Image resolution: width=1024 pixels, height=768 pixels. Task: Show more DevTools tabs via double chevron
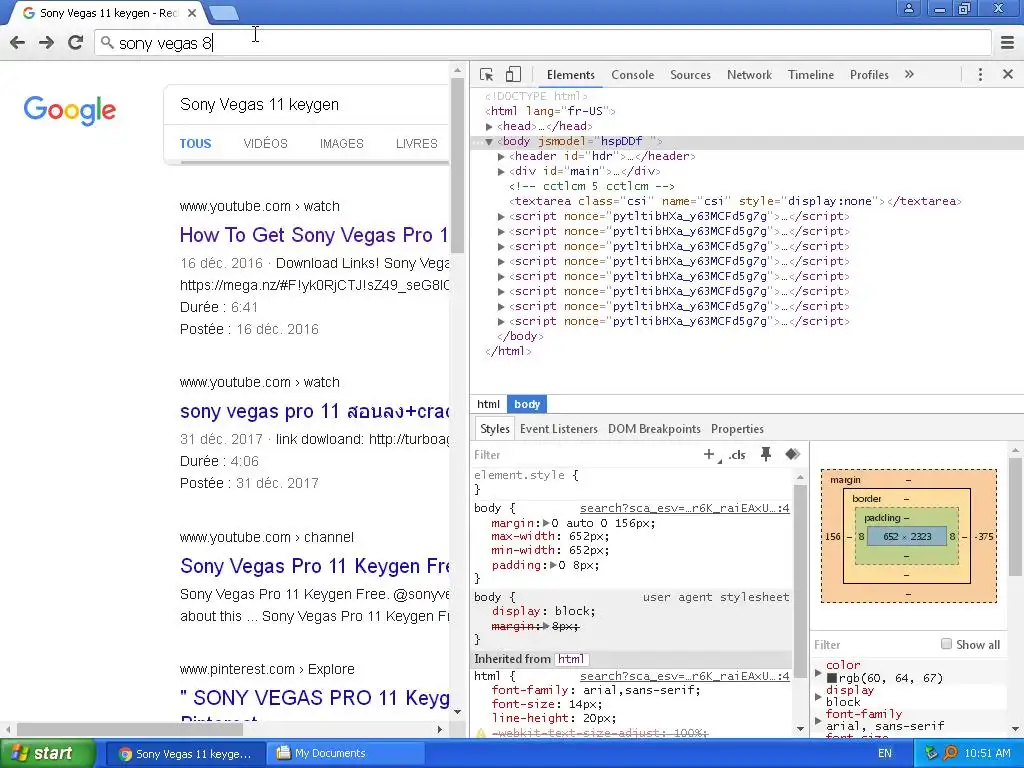pyautogui.click(x=909, y=74)
